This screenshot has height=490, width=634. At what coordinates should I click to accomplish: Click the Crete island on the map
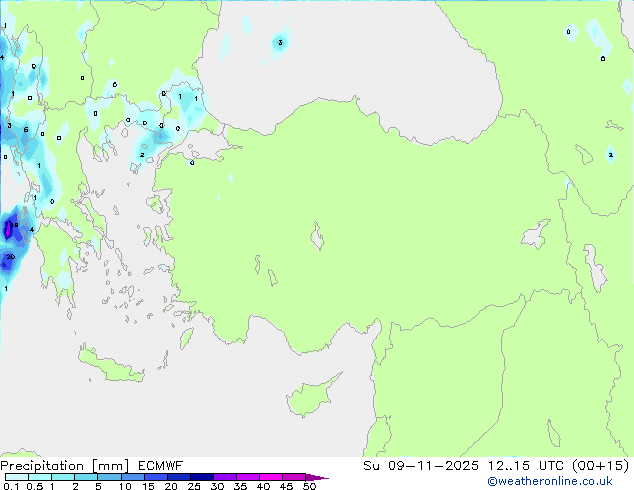pyautogui.click(x=110, y=365)
